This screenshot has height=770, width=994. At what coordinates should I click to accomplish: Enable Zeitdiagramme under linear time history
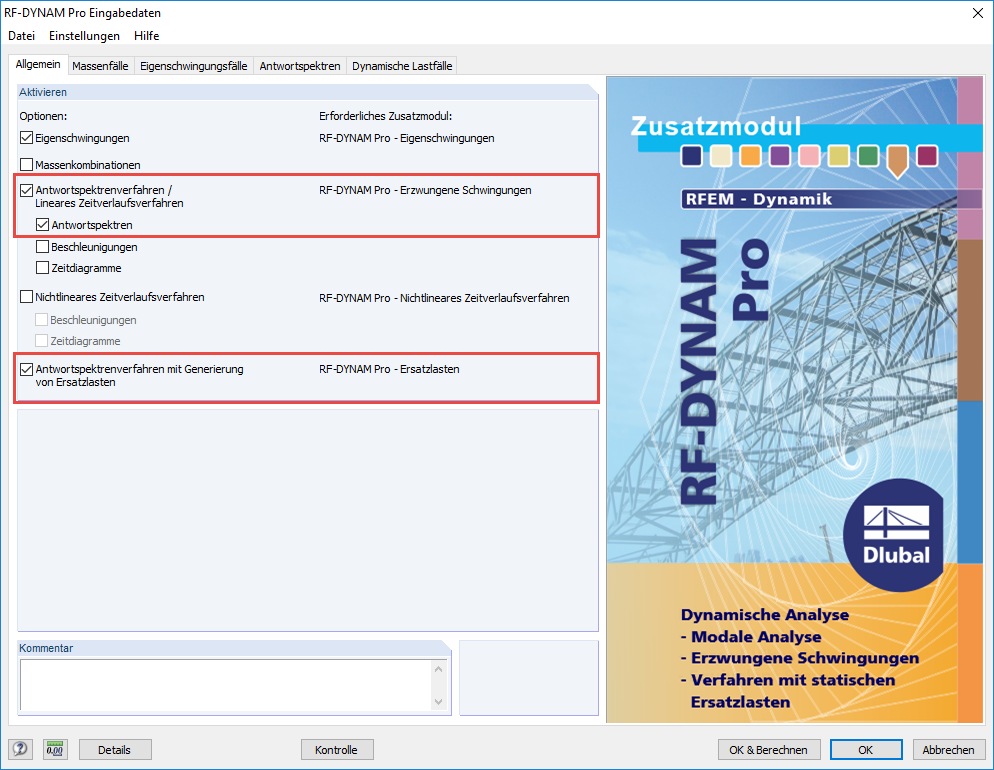pos(42,267)
